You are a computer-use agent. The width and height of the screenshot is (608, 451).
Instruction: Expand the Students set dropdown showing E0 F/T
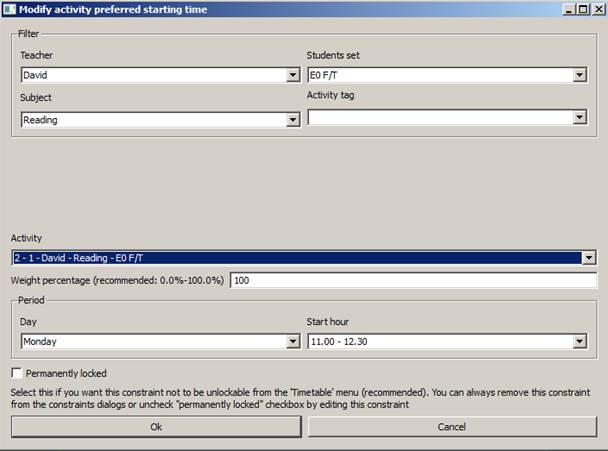click(446, 74)
